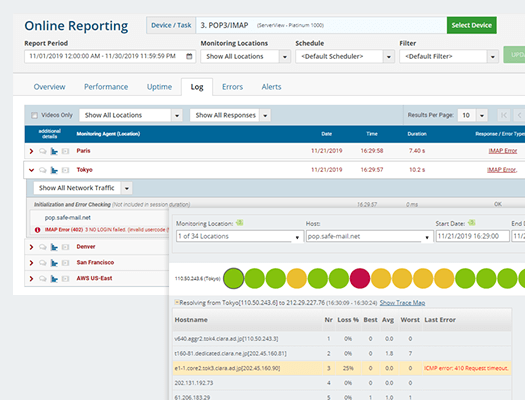Open the waterfall chart icon for Tokyo
The image size is (525, 400).
[x=54, y=170]
